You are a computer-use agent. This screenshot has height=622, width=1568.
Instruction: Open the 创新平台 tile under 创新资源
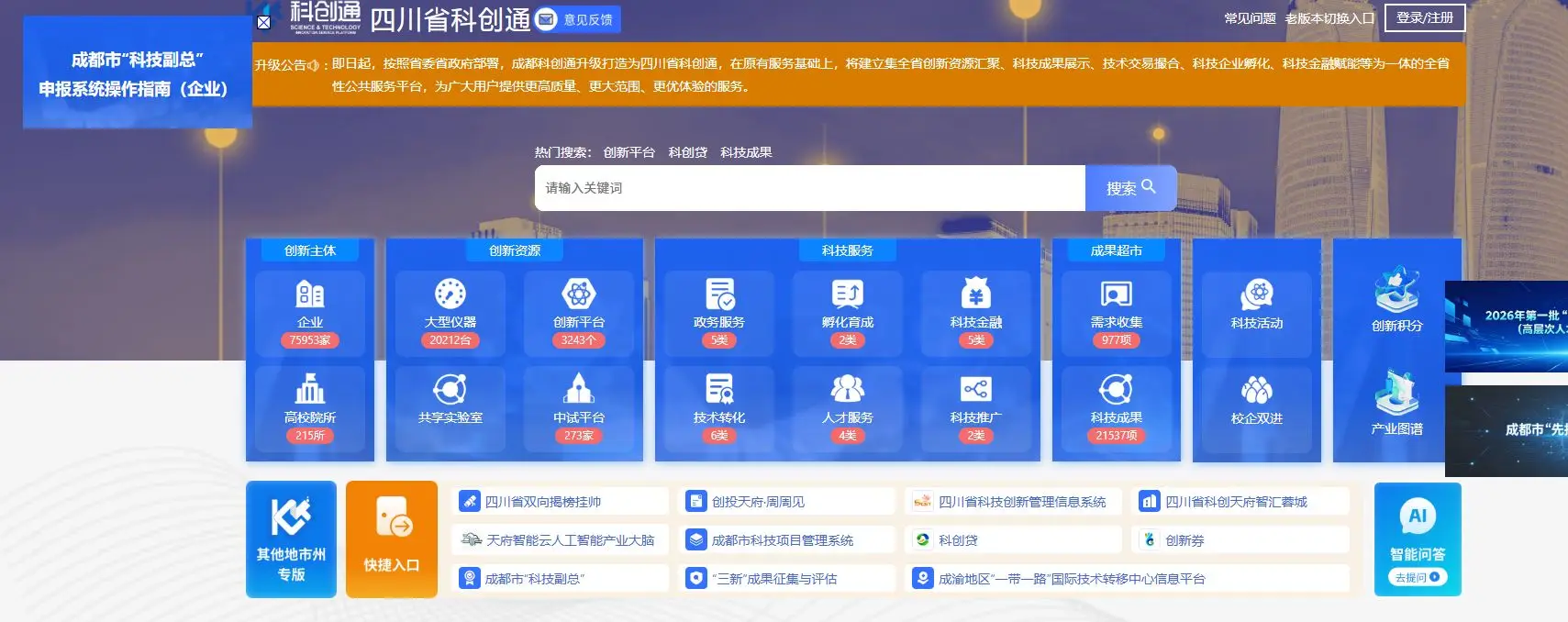point(579,314)
